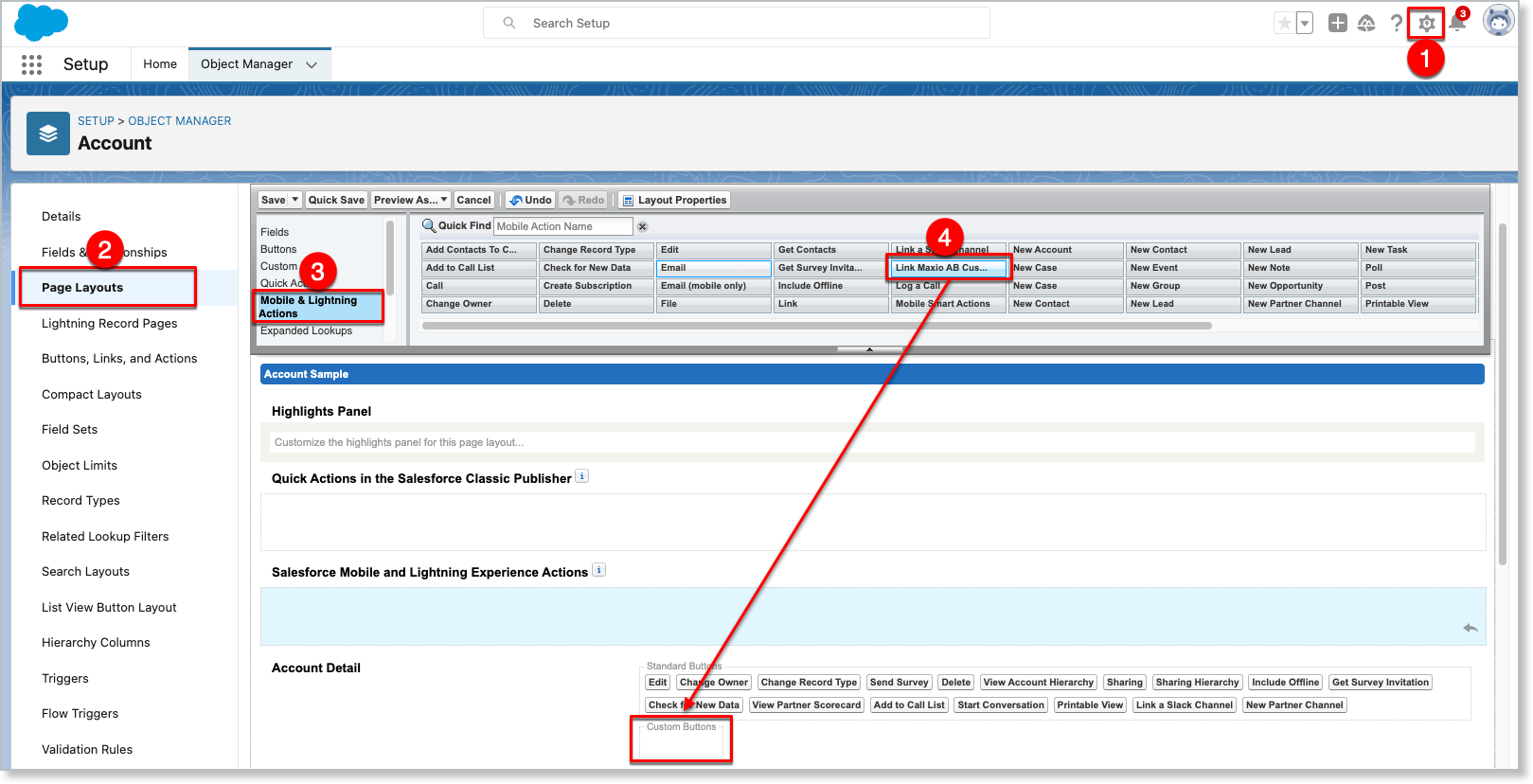The height and width of the screenshot is (784, 1533).
Task: Select Mobile & Lightning Actions category
Action: pos(319,307)
